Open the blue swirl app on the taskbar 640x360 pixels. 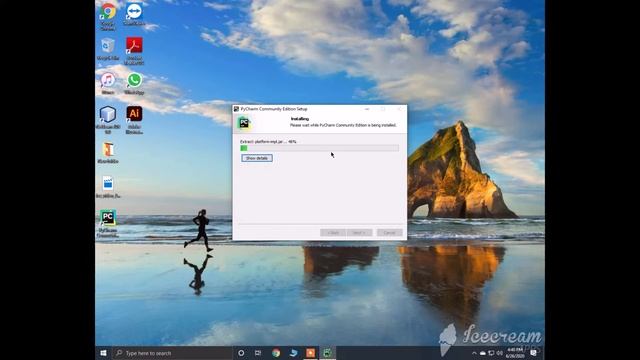tap(293, 353)
